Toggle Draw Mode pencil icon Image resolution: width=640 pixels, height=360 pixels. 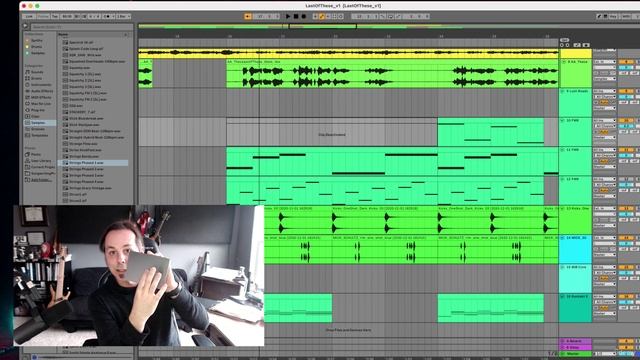coord(599,16)
